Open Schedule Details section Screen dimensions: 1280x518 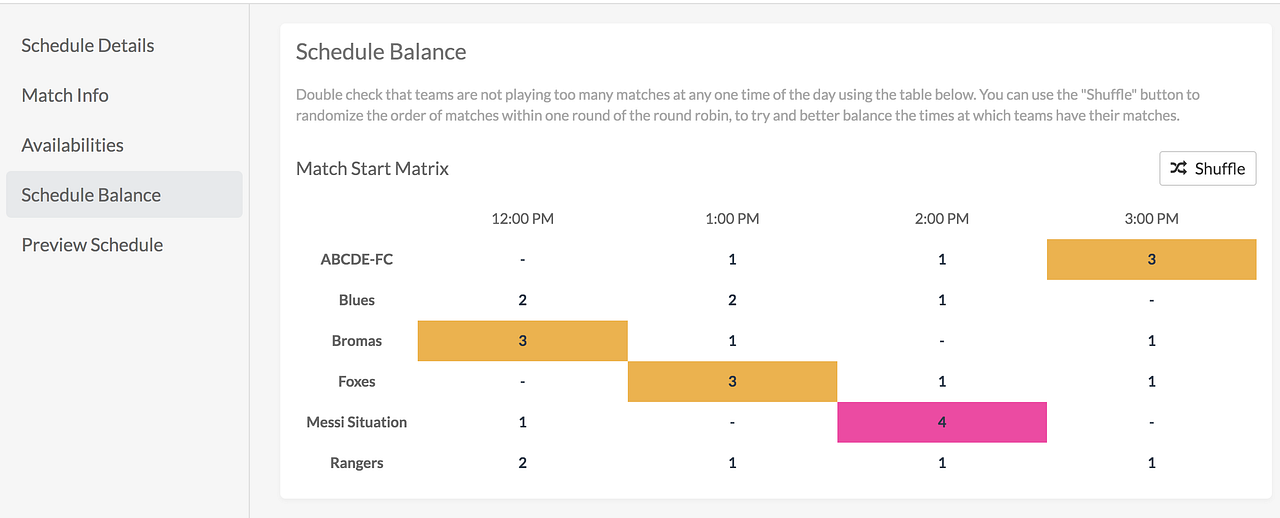(88, 45)
